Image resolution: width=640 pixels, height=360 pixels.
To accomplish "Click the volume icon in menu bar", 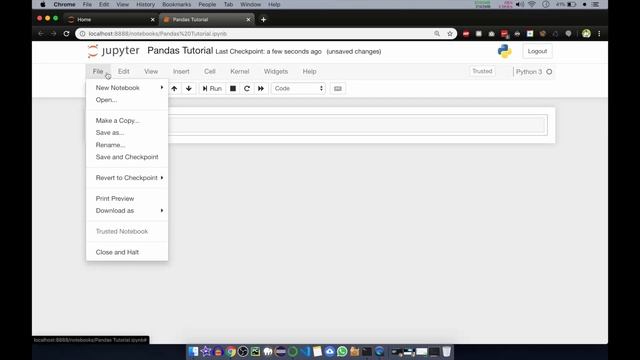I will tap(519, 4).
